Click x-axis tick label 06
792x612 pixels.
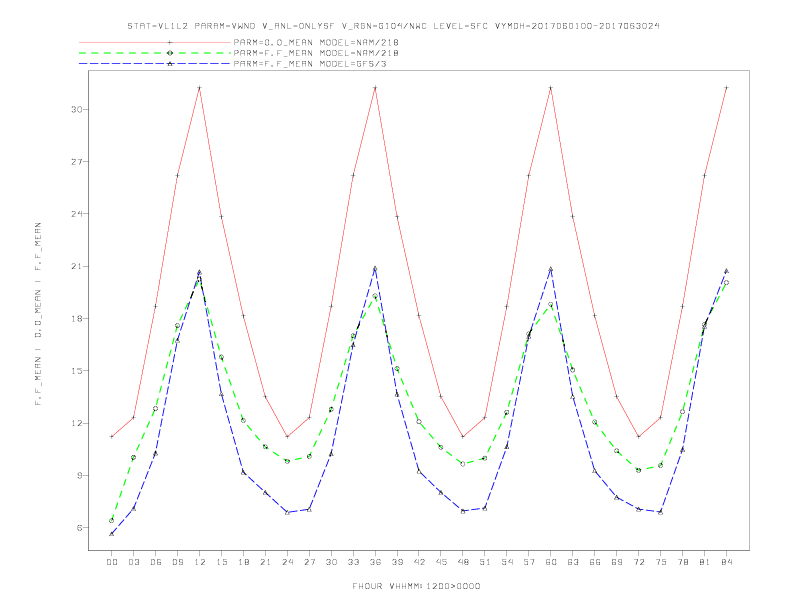point(156,562)
